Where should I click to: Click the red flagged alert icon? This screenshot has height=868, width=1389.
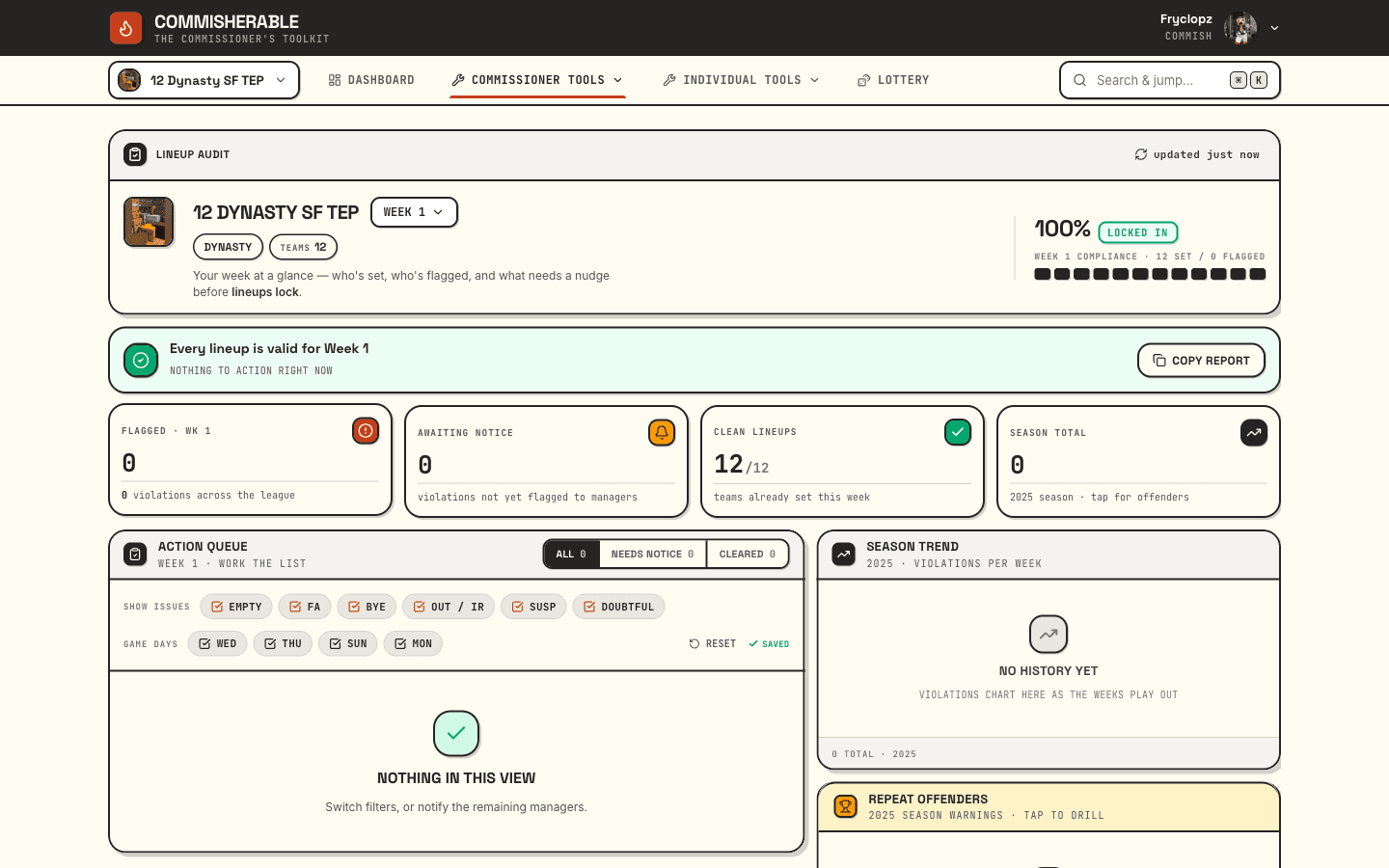coord(366,431)
